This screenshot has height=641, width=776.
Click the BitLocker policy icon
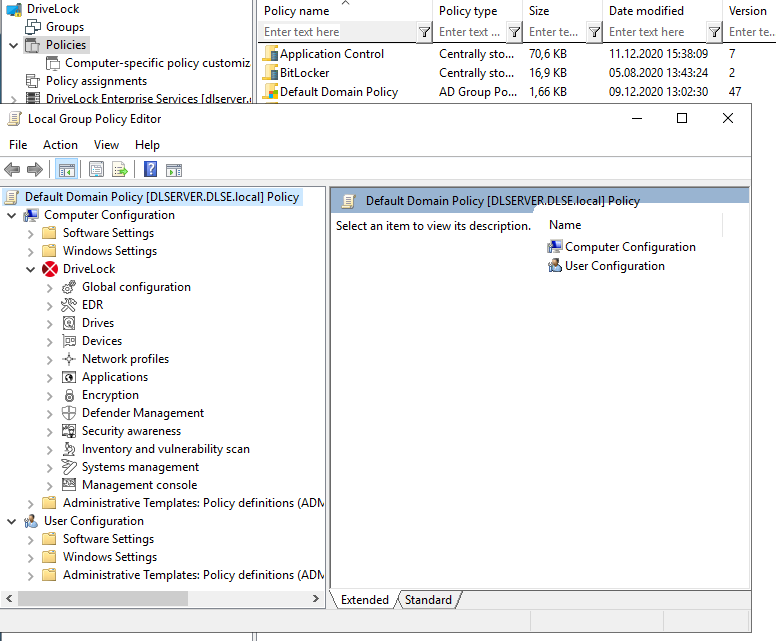pos(271,73)
